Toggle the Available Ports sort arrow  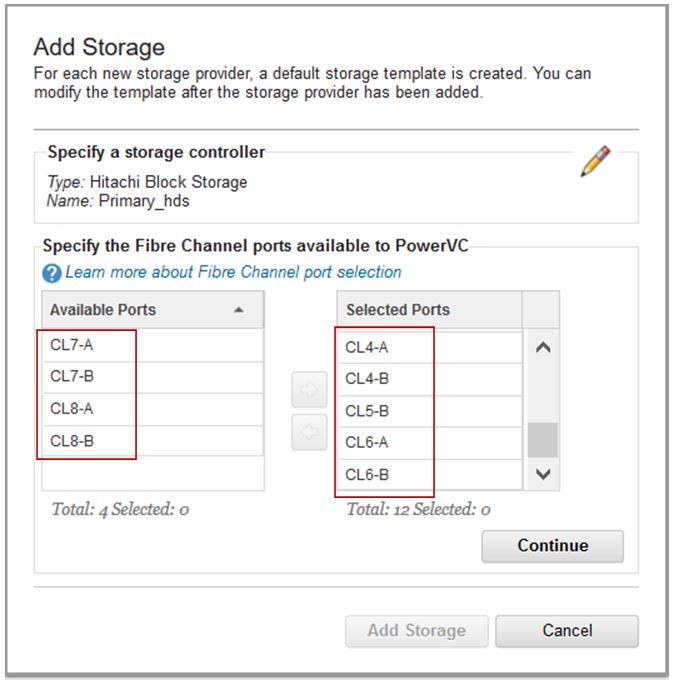(238, 310)
